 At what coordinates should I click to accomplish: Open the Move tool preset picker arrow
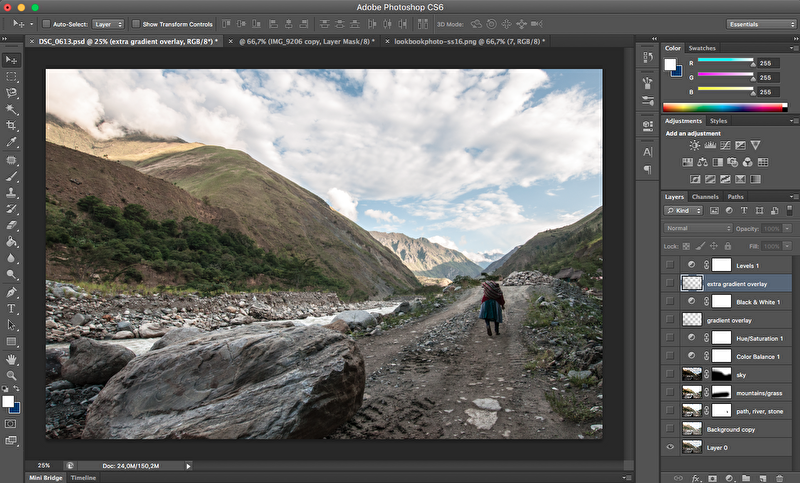click(x=31, y=24)
